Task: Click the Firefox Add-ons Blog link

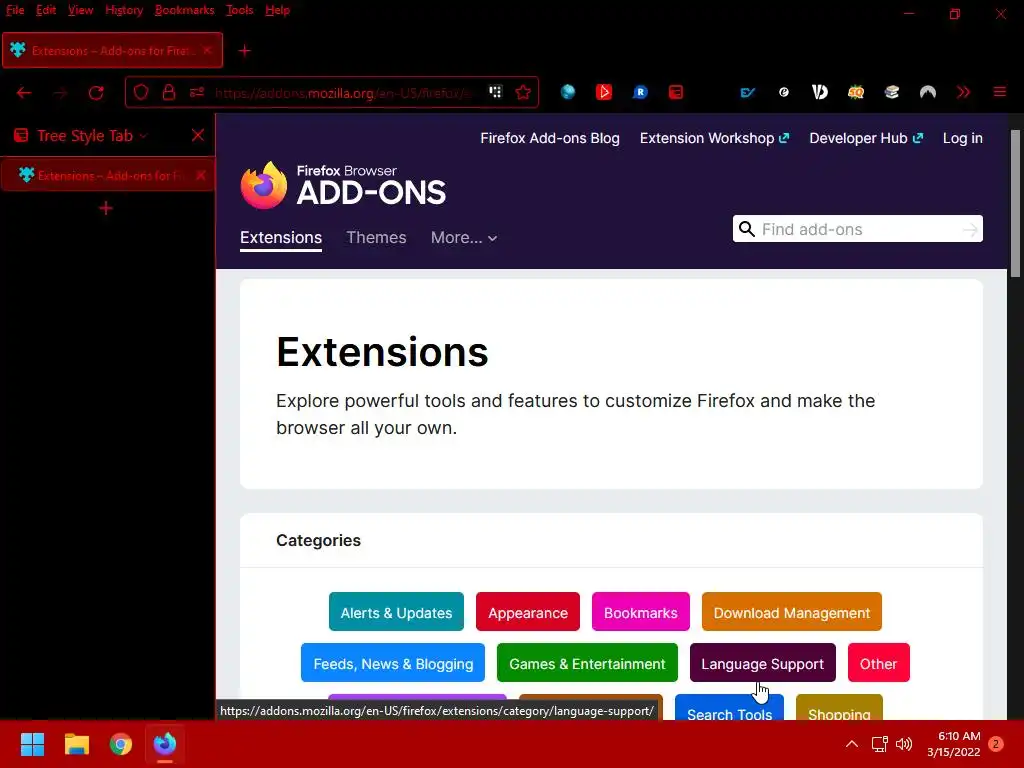Action: [550, 138]
